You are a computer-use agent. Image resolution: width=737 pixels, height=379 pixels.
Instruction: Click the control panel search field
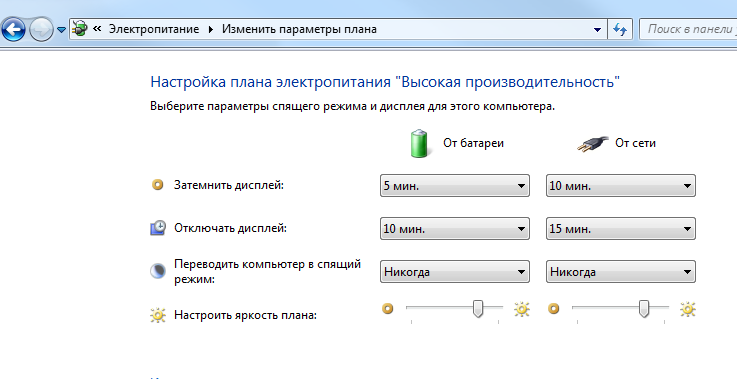click(x=688, y=29)
